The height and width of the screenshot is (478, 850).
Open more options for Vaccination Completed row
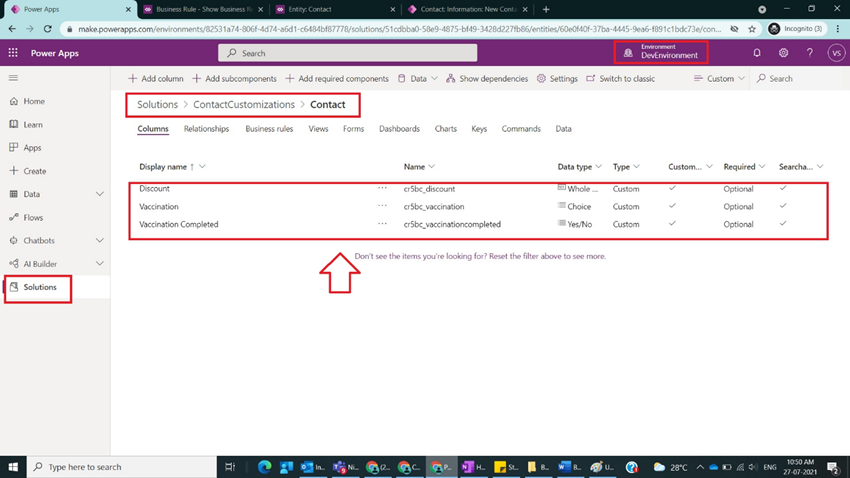pyautogui.click(x=382, y=224)
